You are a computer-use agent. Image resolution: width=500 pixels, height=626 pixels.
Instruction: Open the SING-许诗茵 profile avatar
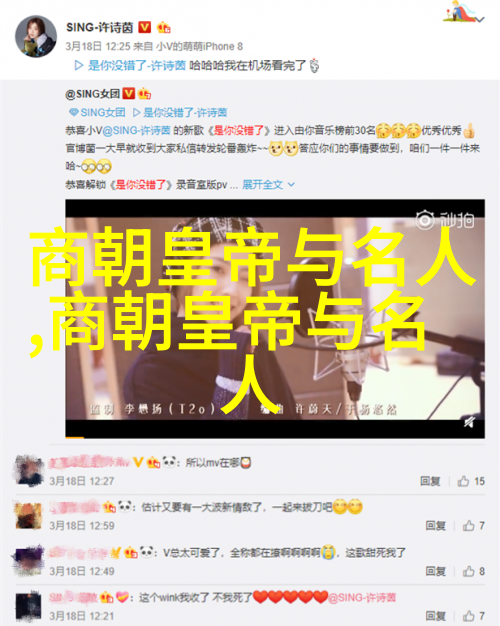(x=36, y=36)
